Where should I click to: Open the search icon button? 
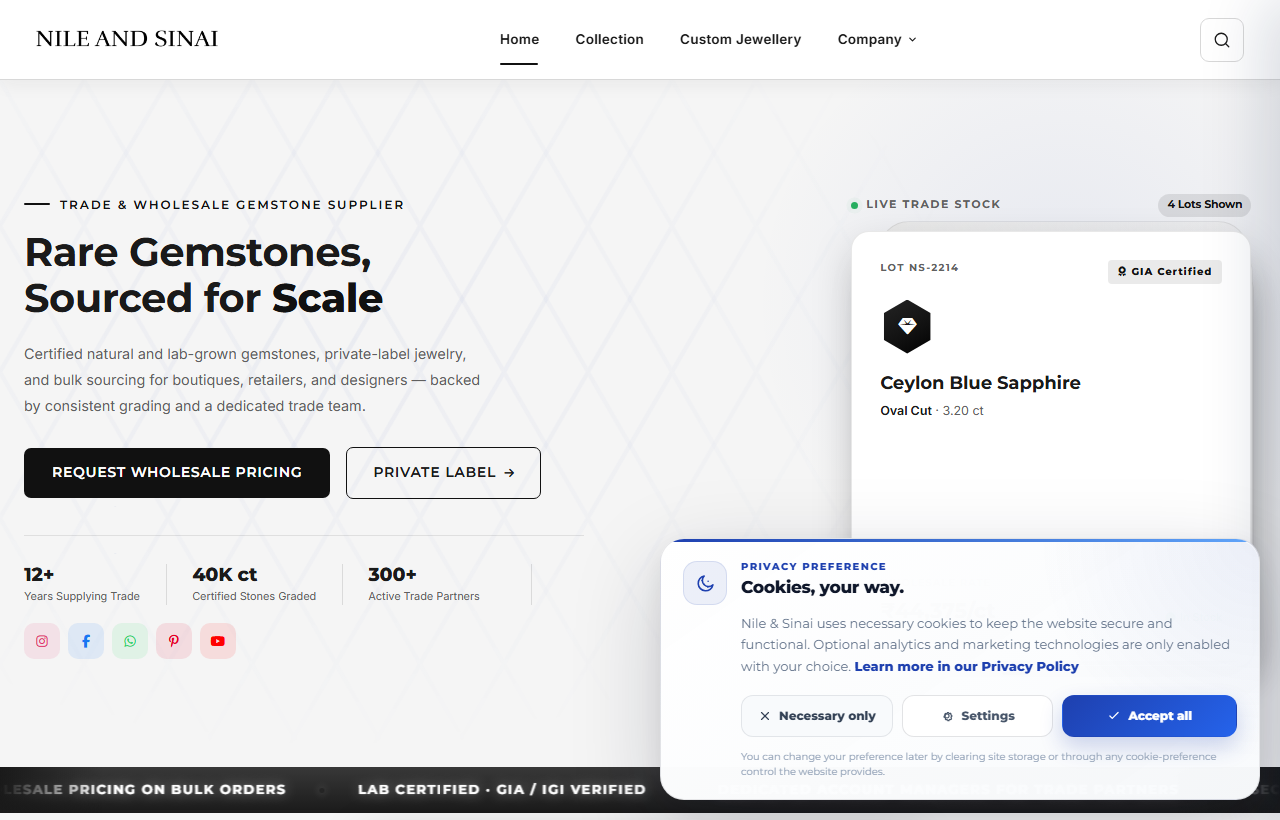(1221, 40)
